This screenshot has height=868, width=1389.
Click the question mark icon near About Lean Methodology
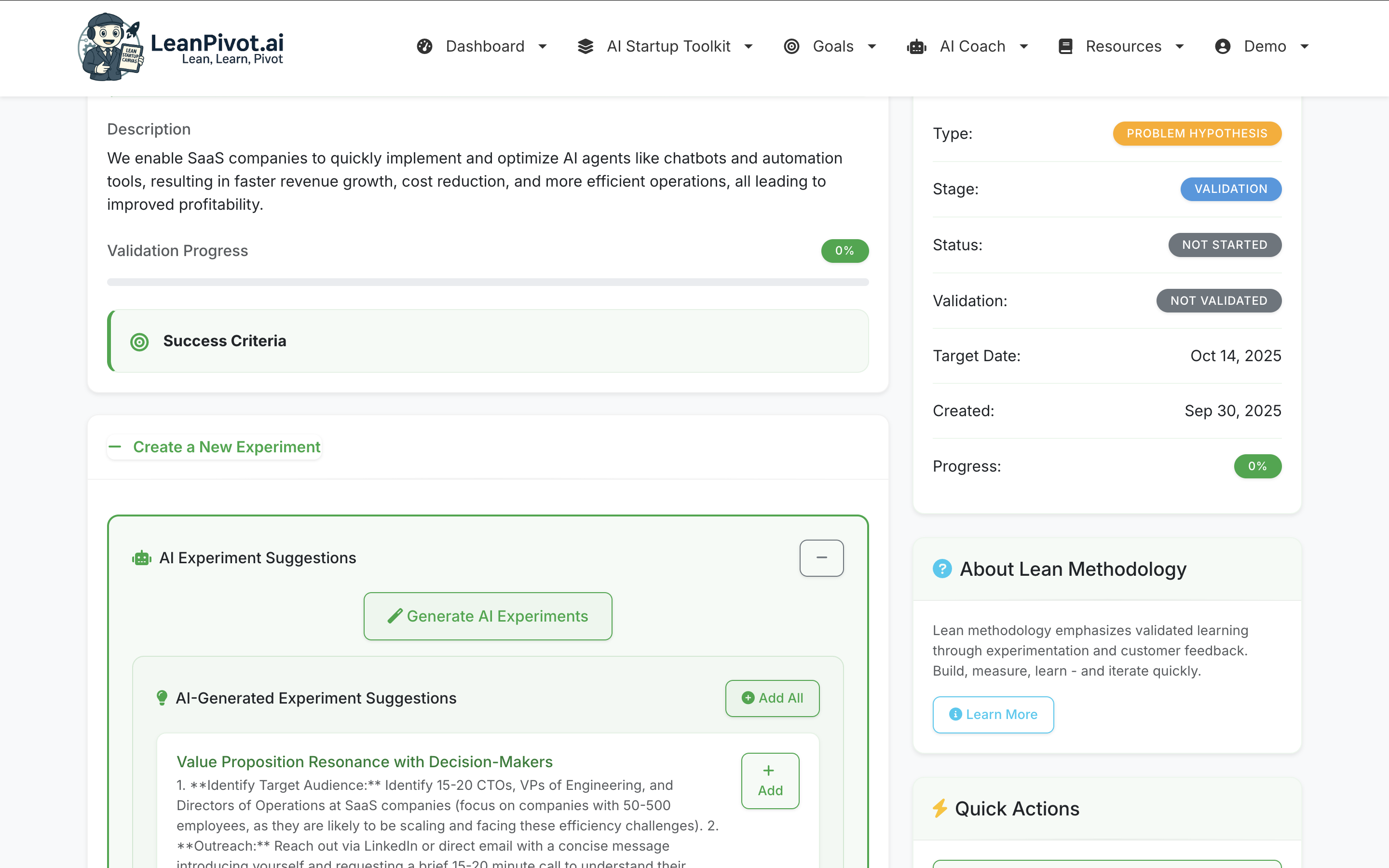[x=942, y=569]
